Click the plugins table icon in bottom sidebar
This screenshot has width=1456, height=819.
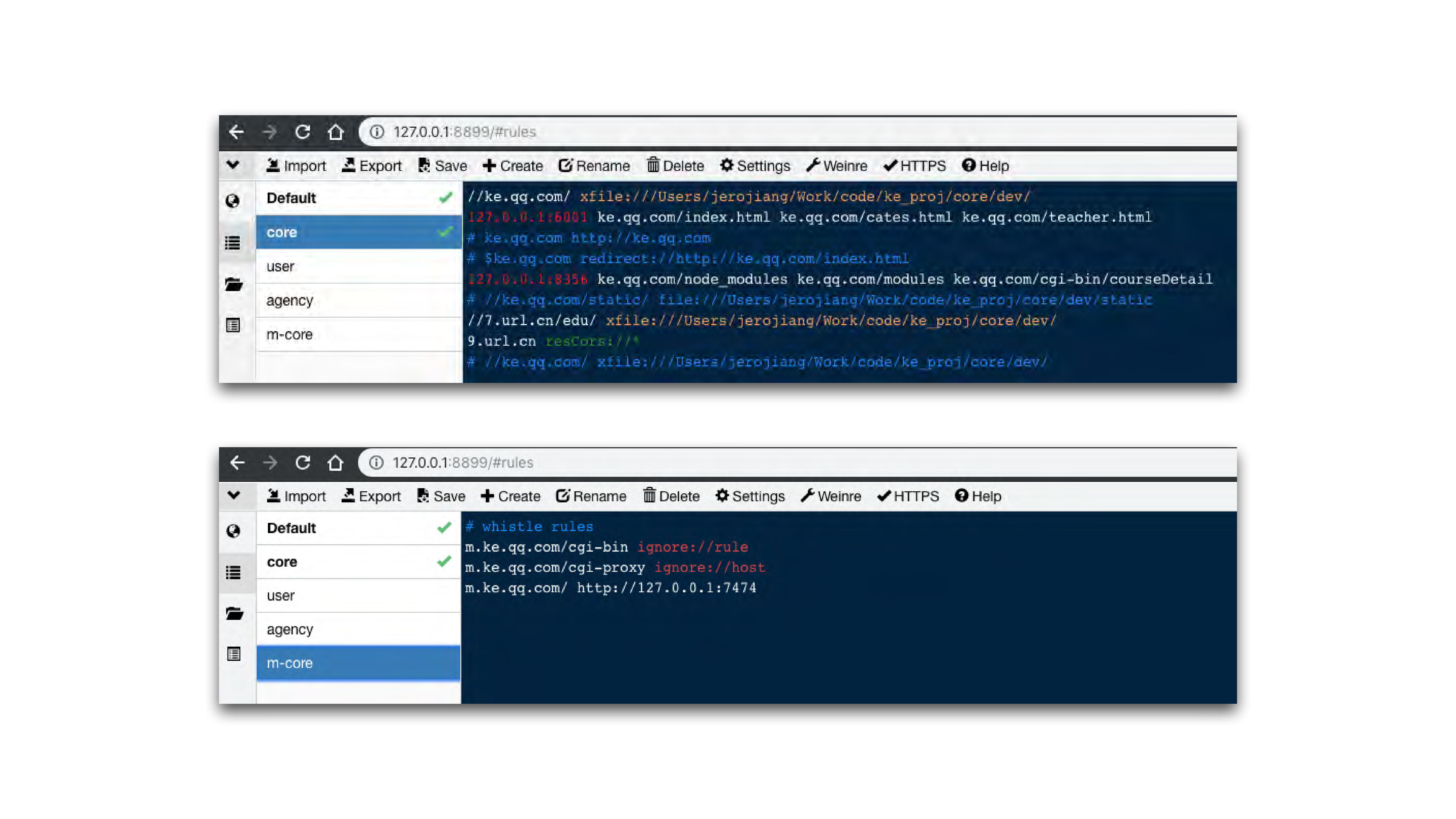[234, 655]
